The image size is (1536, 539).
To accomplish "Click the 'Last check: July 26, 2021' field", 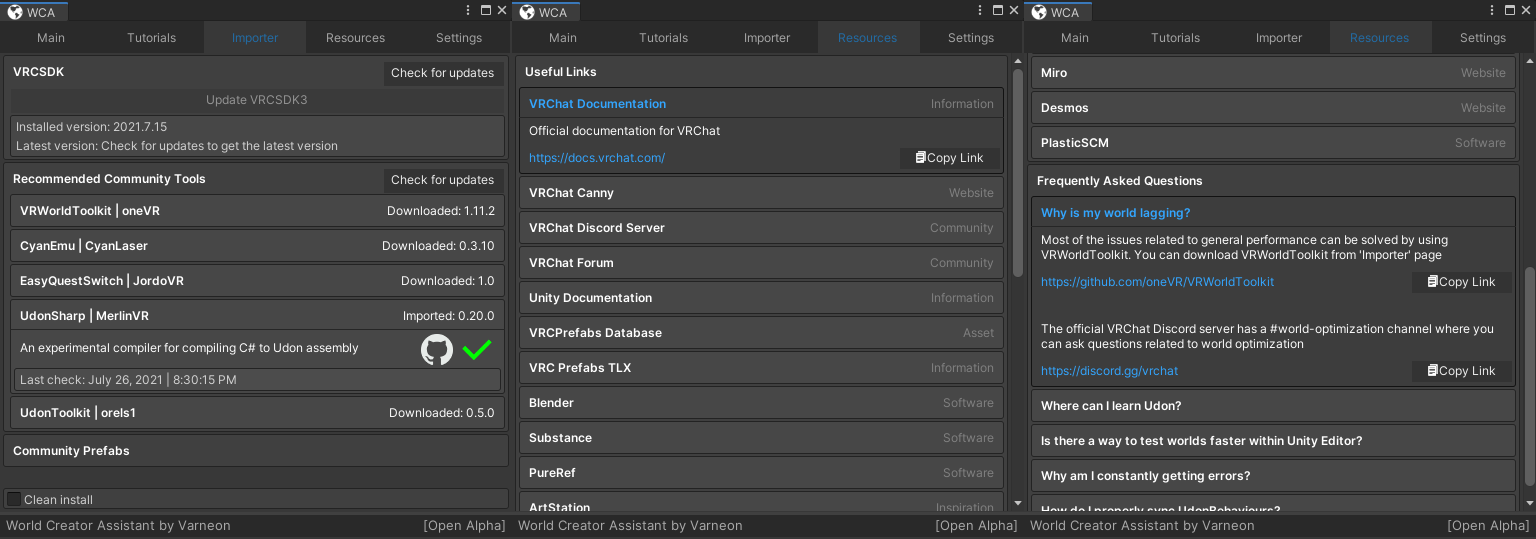I will click(258, 380).
